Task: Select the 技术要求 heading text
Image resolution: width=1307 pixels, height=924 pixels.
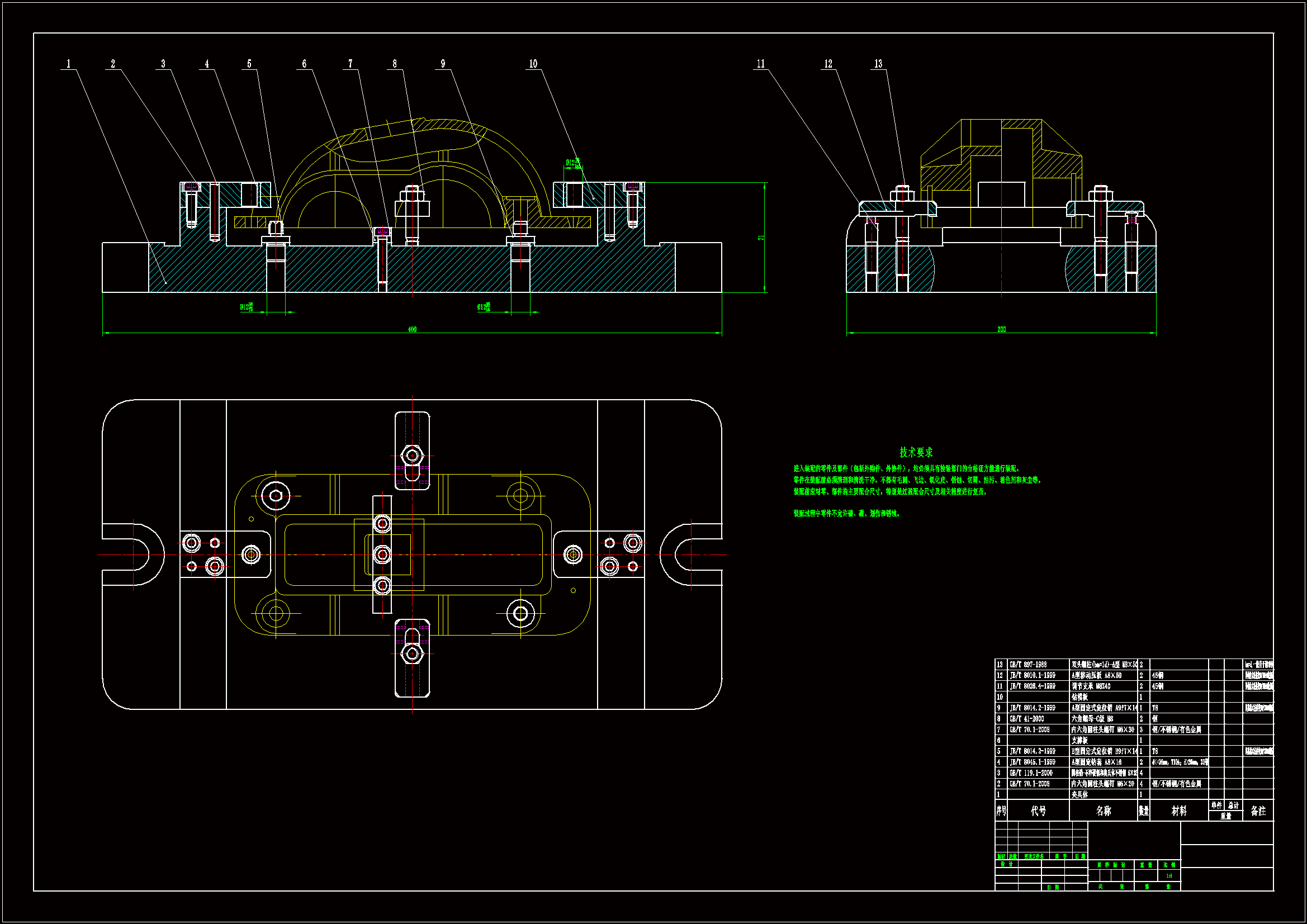Action: (916, 453)
